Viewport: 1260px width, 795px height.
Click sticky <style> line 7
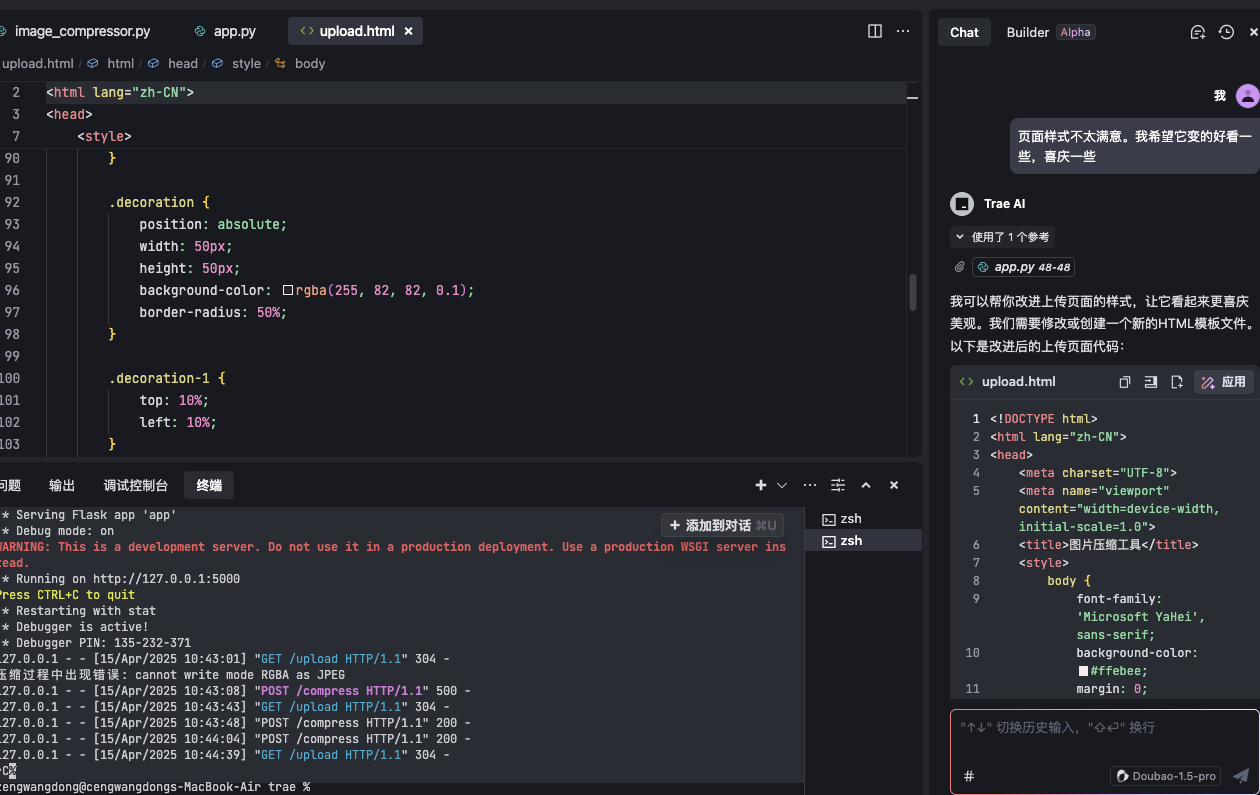point(104,136)
